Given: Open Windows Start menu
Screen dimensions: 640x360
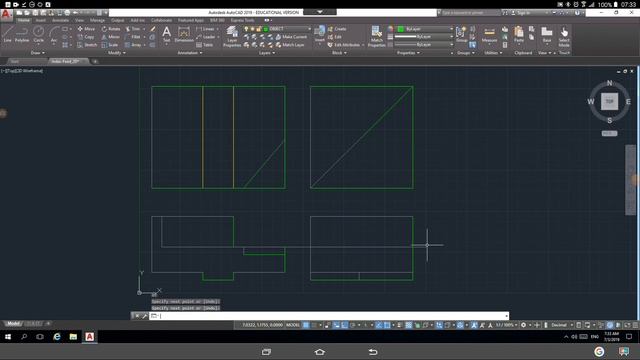Looking at the screenshot, I should point(8,336).
